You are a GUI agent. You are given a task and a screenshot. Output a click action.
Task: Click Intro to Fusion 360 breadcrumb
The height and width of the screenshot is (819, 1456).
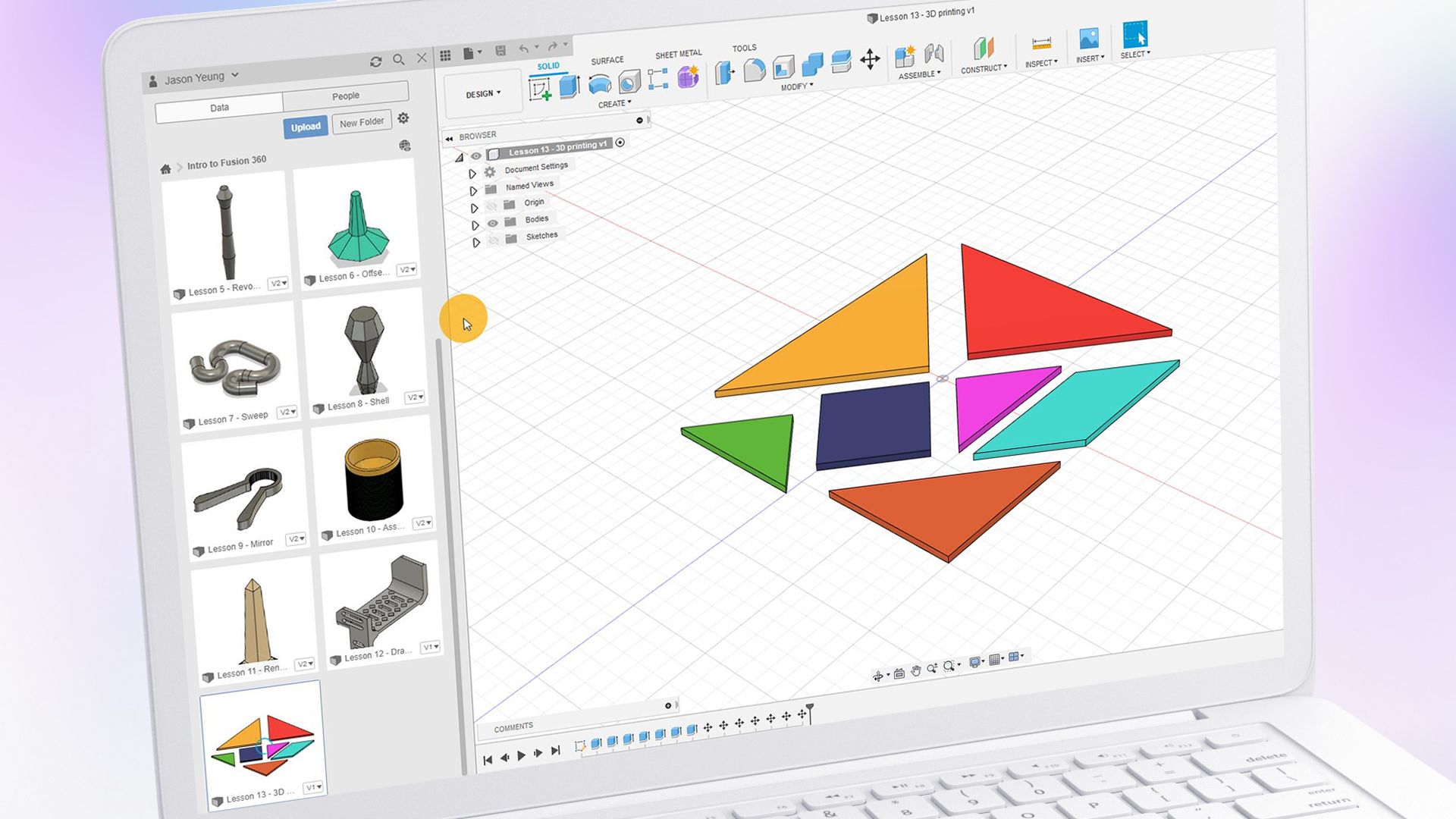pos(227,162)
